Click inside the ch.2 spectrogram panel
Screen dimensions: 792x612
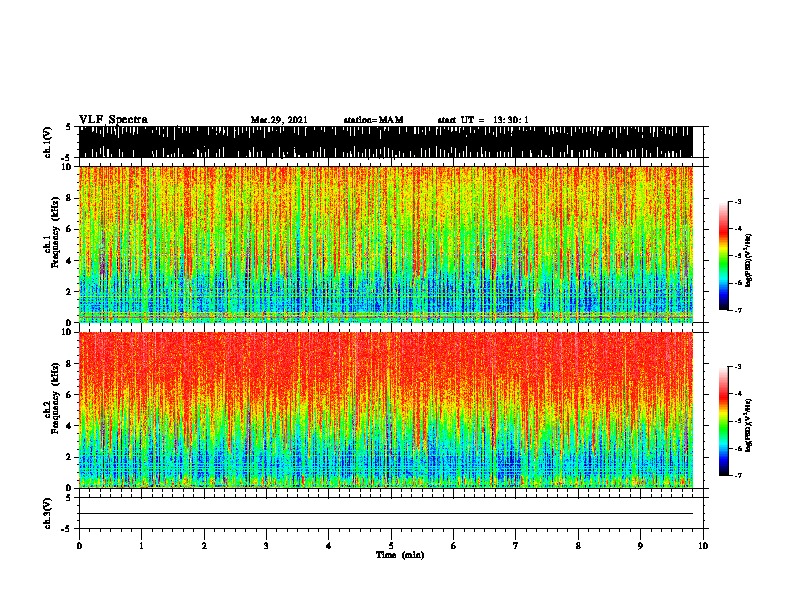385,410
